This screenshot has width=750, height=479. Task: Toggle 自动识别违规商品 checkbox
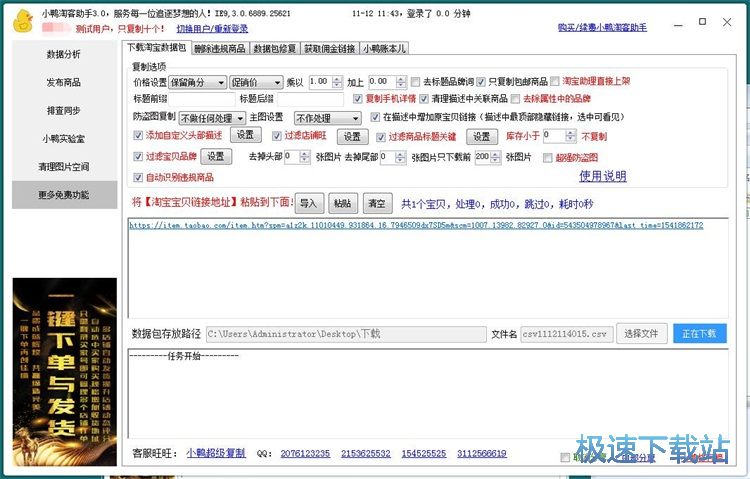138,178
